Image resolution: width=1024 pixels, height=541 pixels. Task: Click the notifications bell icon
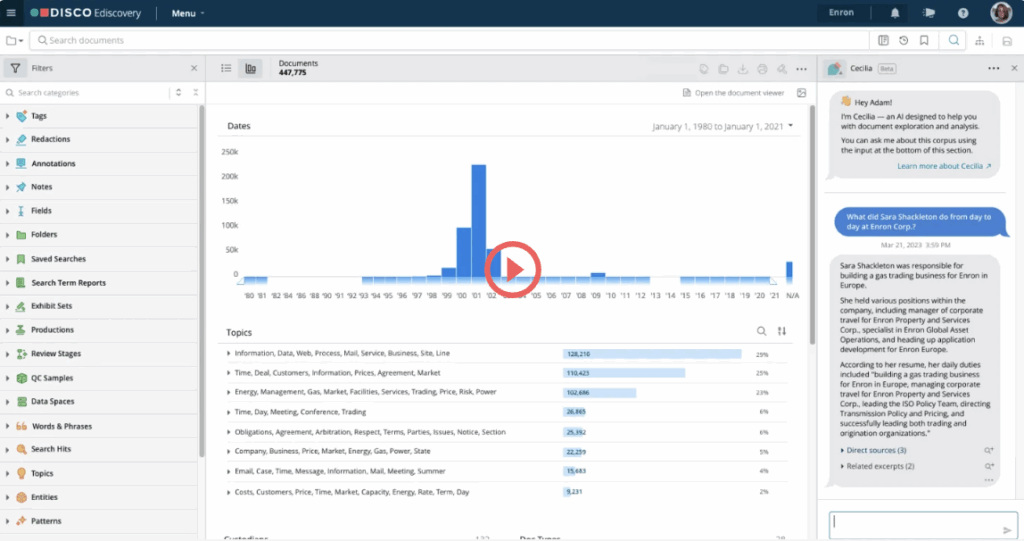tap(895, 13)
